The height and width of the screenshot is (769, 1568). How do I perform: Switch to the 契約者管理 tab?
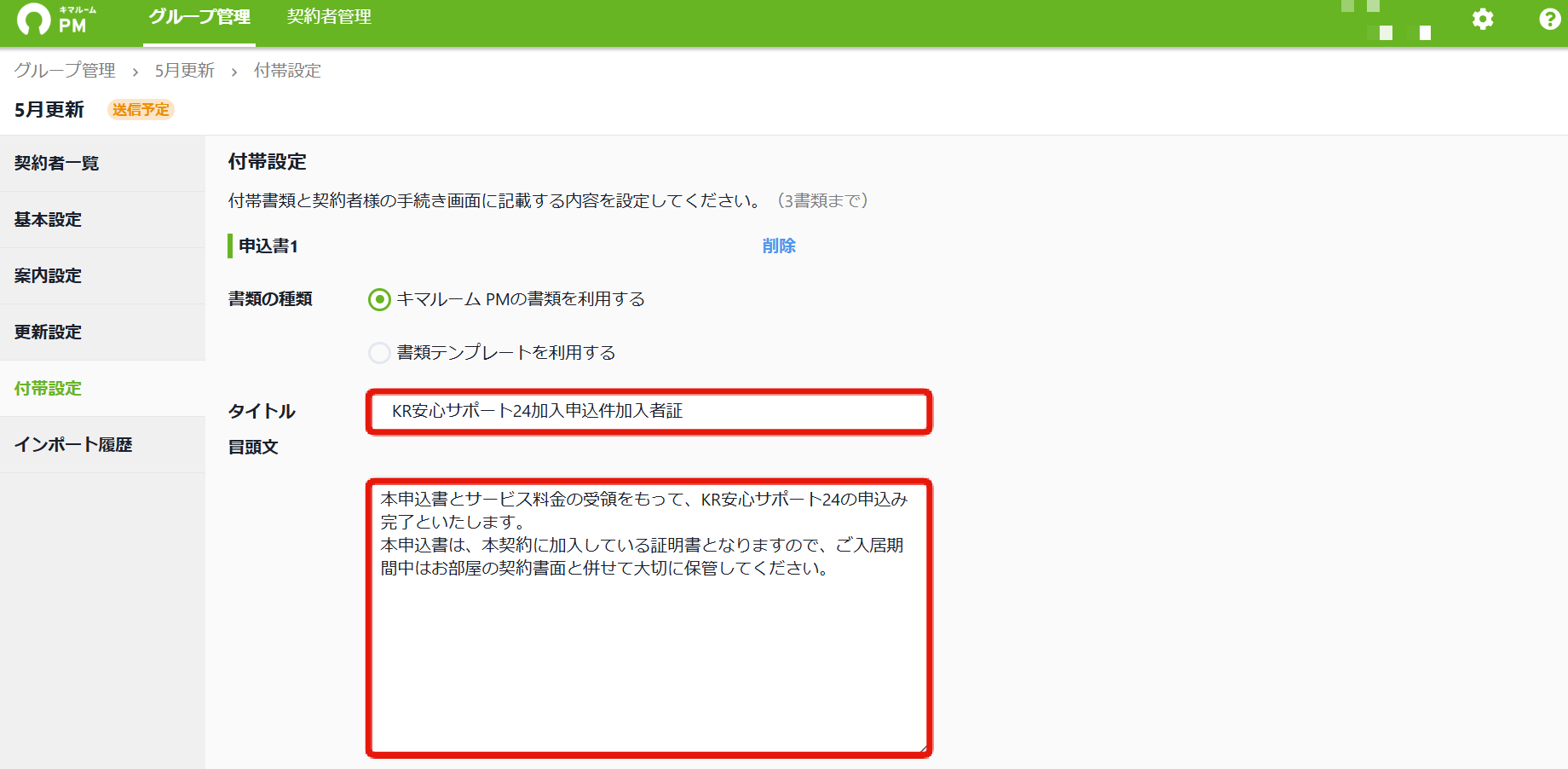click(329, 17)
